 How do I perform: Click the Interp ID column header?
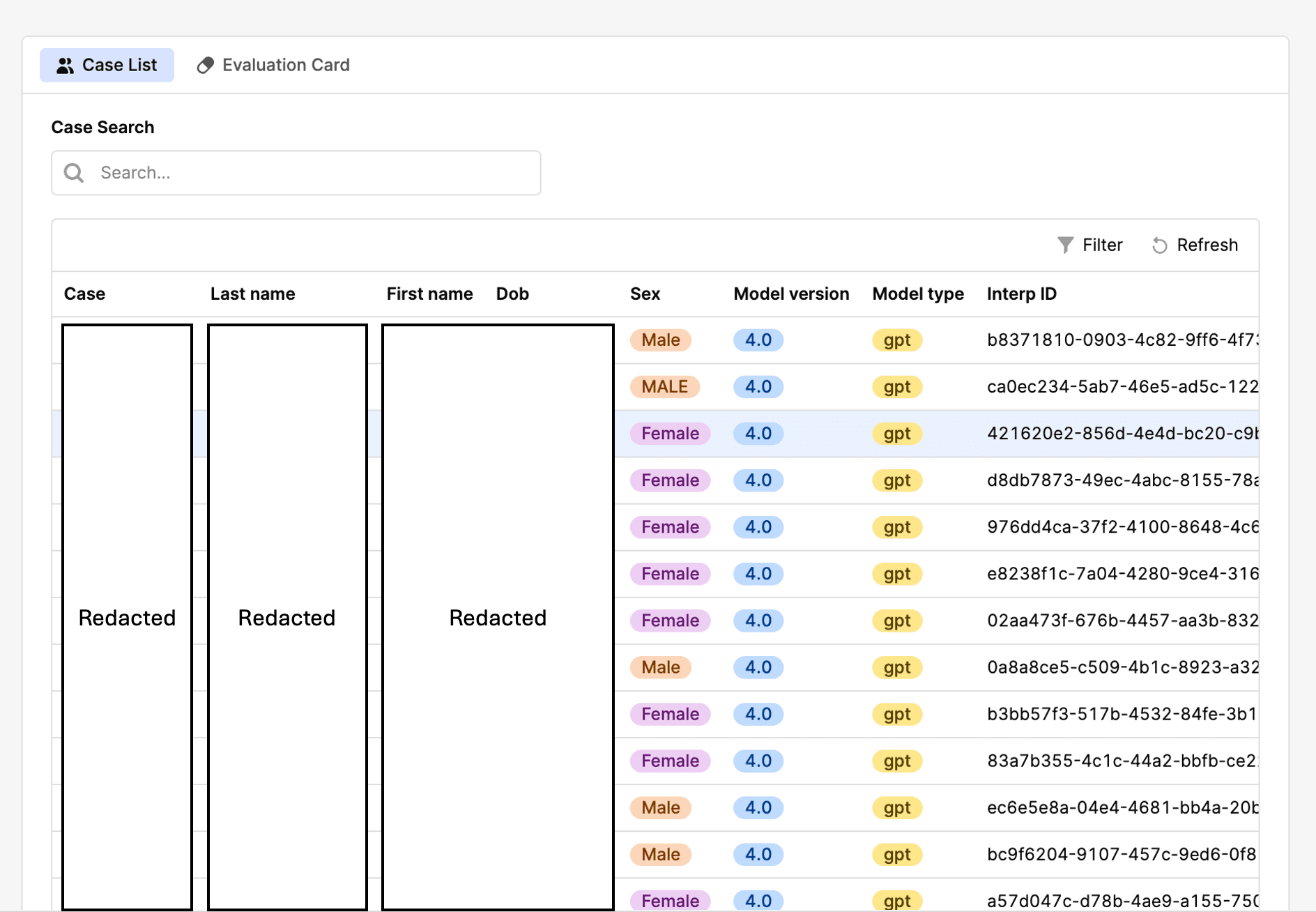point(1021,294)
